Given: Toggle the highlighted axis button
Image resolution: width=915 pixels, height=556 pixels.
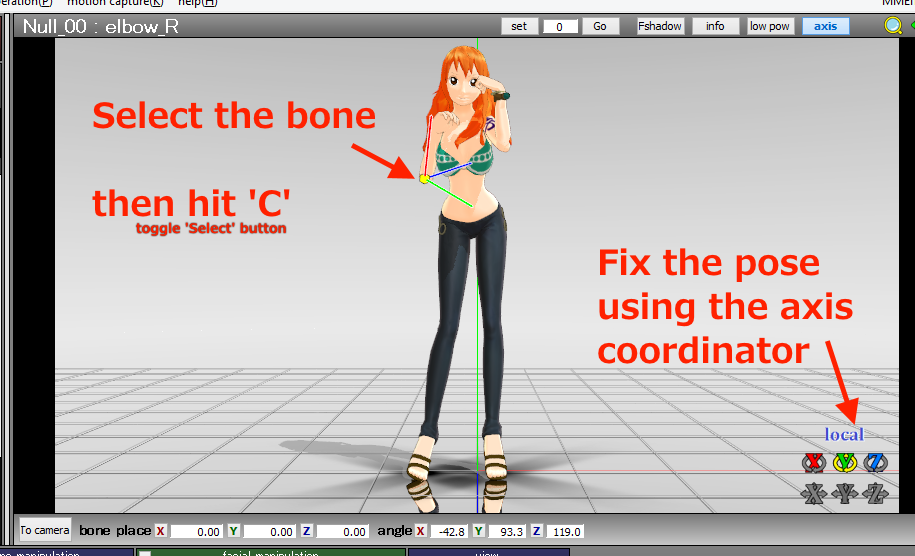Looking at the screenshot, I should click(825, 26).
